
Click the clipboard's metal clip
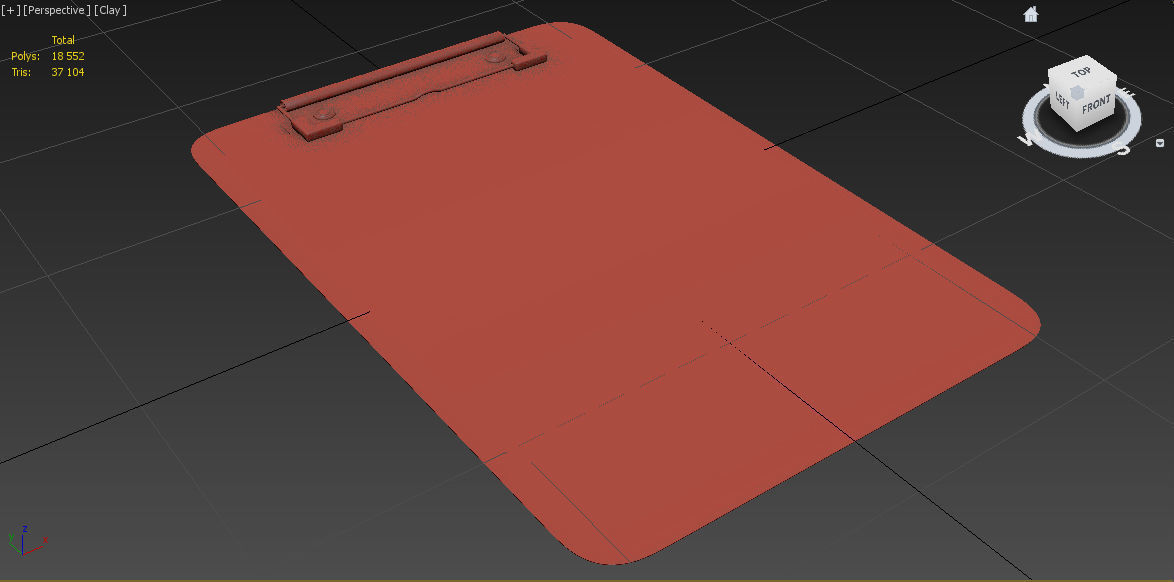pyautogui.click(x=411, y=86)
